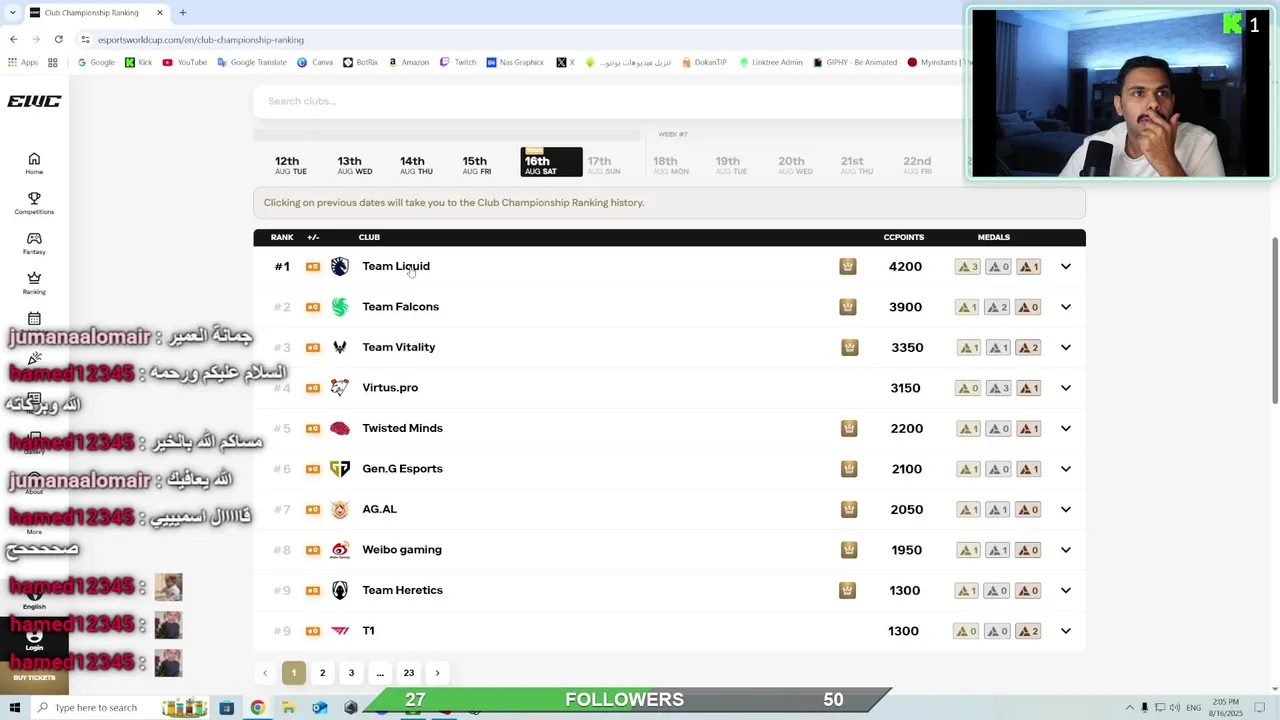
Task: Open Ranking crown icon in sidebar
Action: click(34, 283)
